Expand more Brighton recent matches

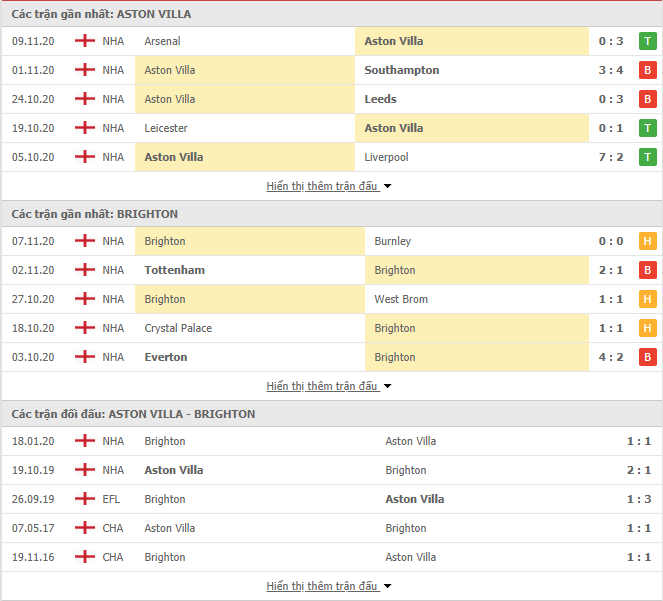[329, 386]
